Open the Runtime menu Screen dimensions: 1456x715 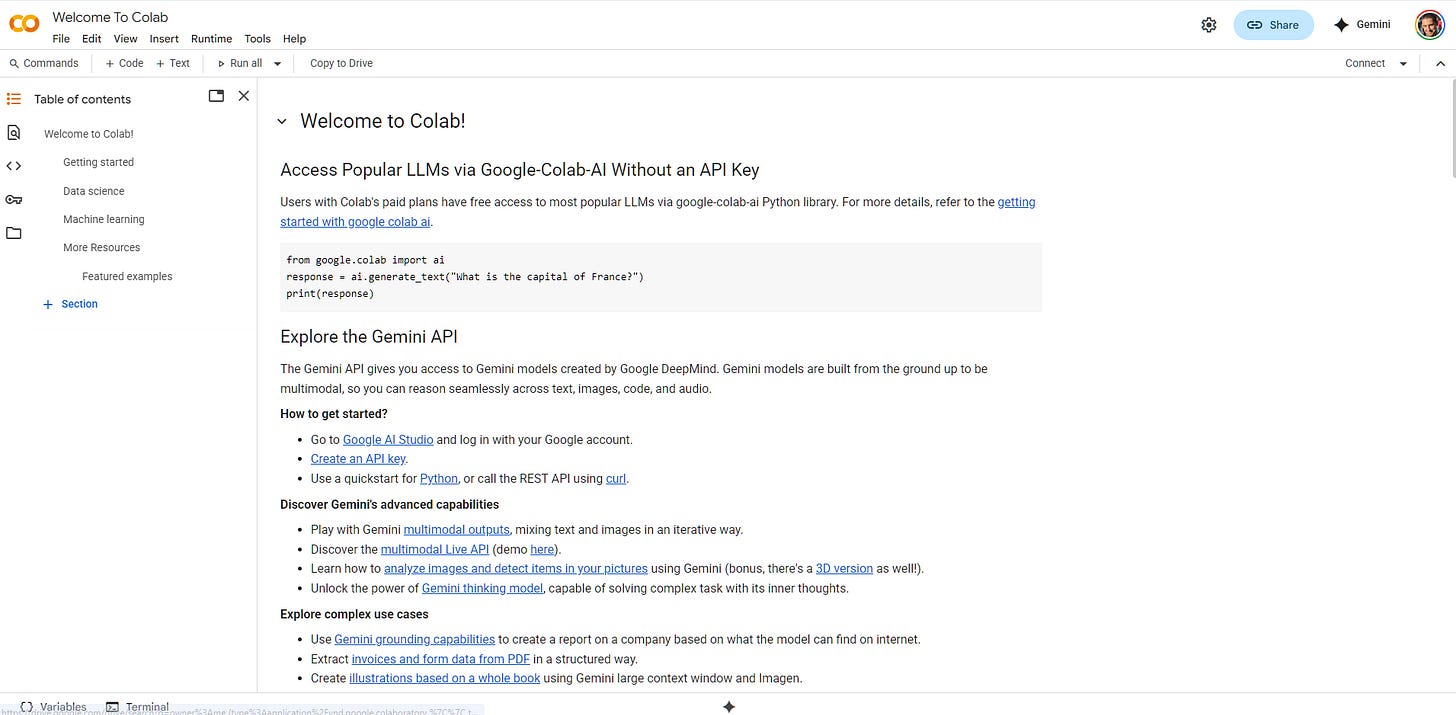pos(211,38)
